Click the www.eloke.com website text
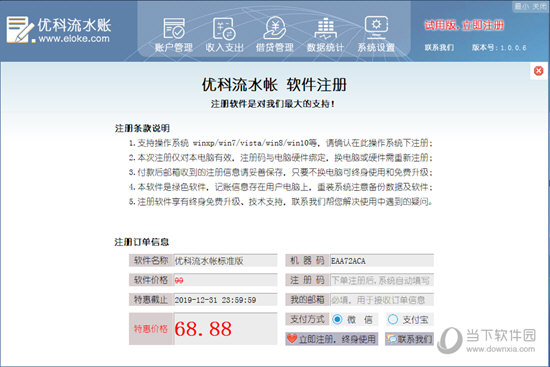This screenshot has width=550, height=367. 74,38
